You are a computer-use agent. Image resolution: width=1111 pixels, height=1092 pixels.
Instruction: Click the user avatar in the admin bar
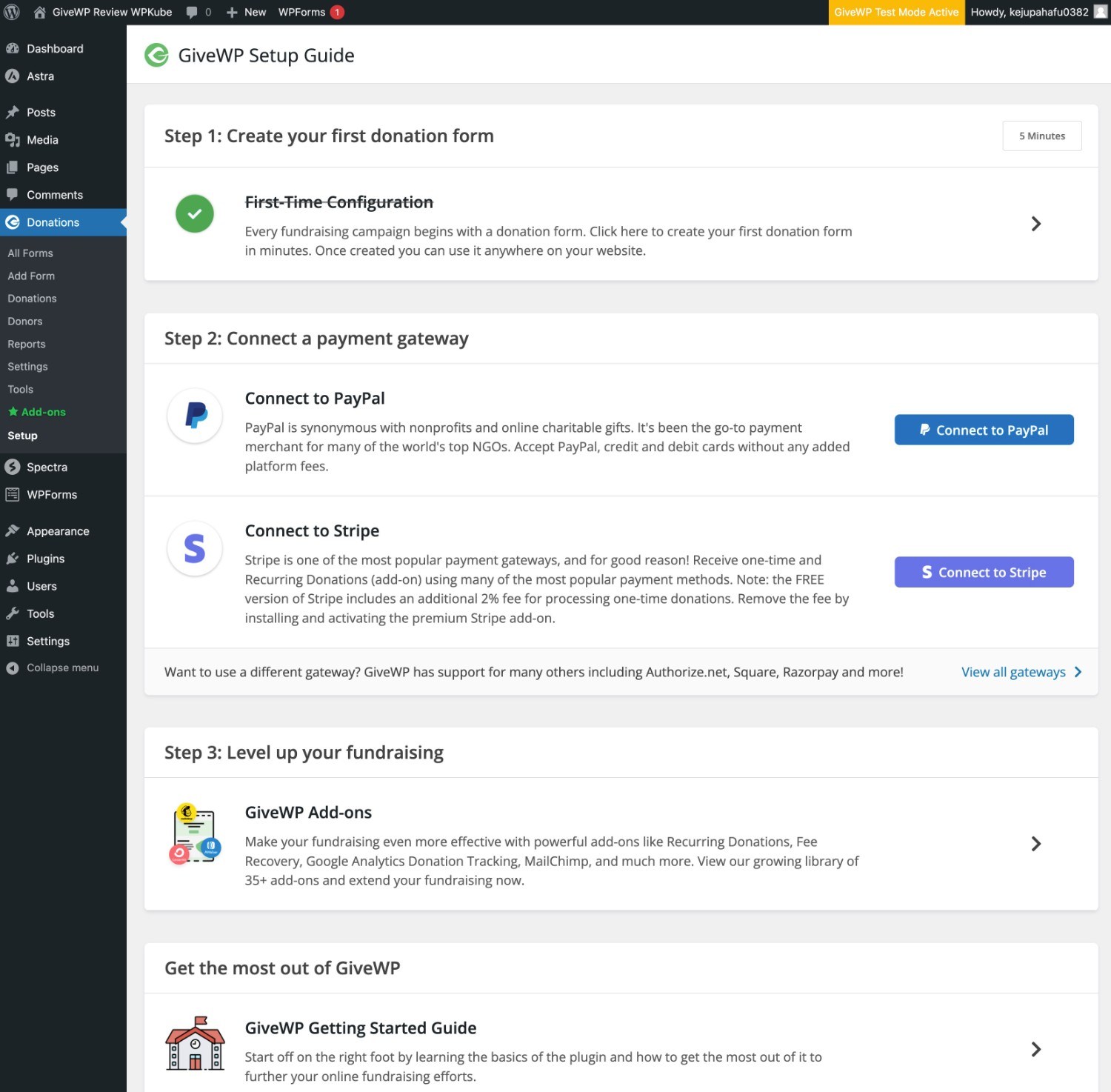[x=1101, y=12]
